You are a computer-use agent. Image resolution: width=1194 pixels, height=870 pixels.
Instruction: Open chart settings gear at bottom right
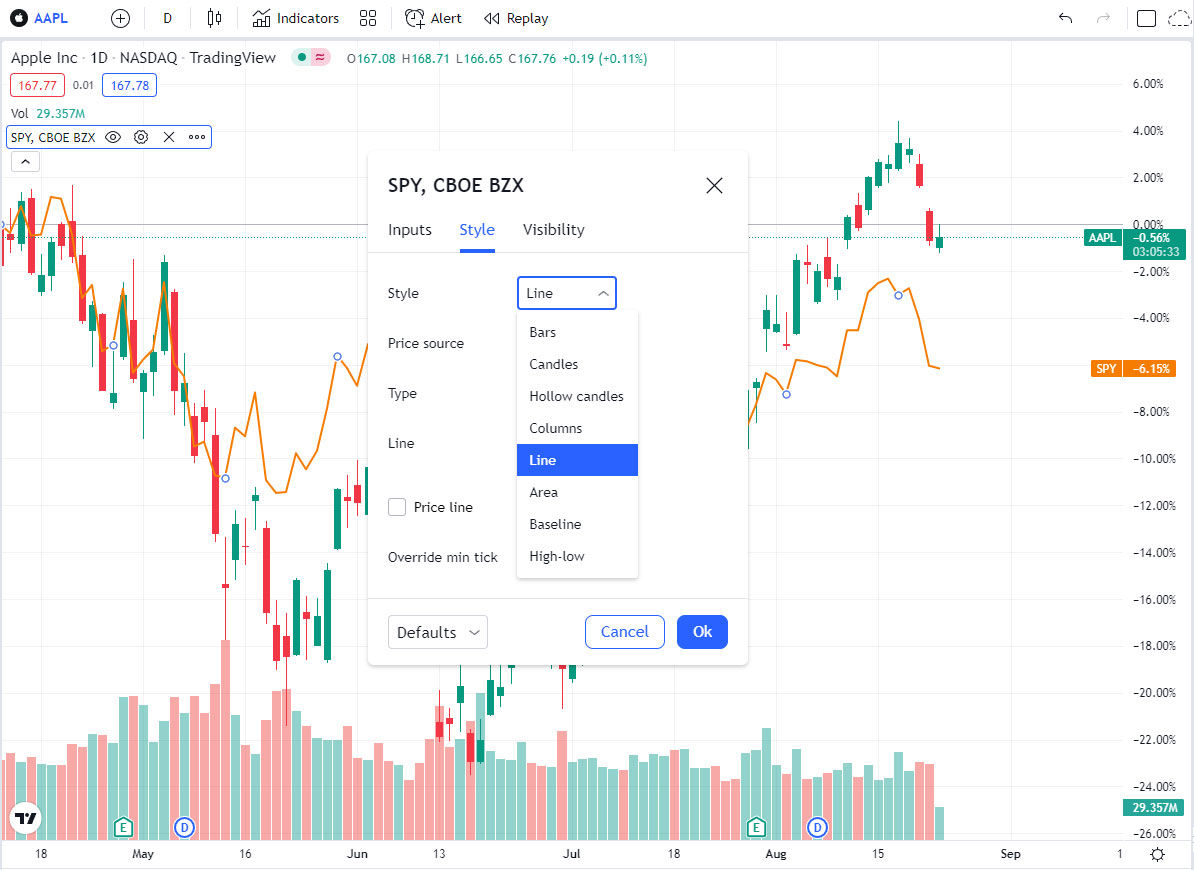[x=1157, y=854]
